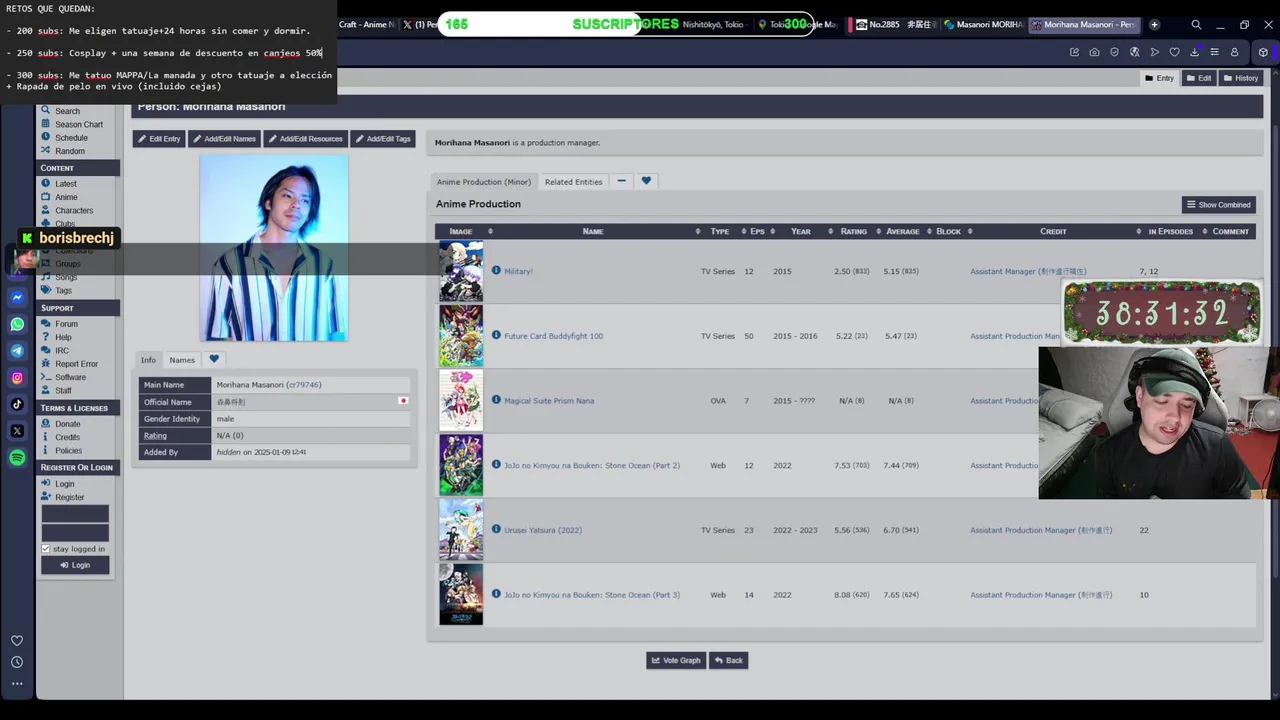Click the info icon beside Military!
The width and height of the screenshot is (1280, 720).
click(x=496, y=270)
